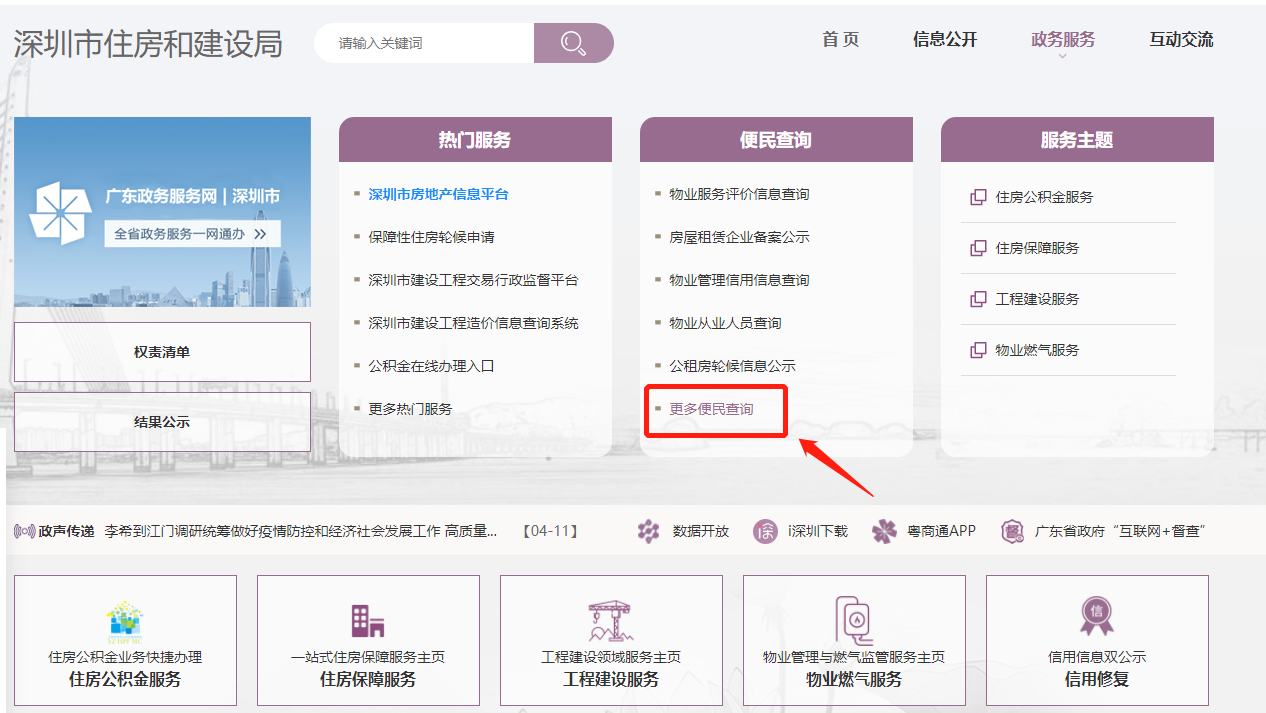Click the icon beside 工程建设服务 in 服务主题

[978, 299]
